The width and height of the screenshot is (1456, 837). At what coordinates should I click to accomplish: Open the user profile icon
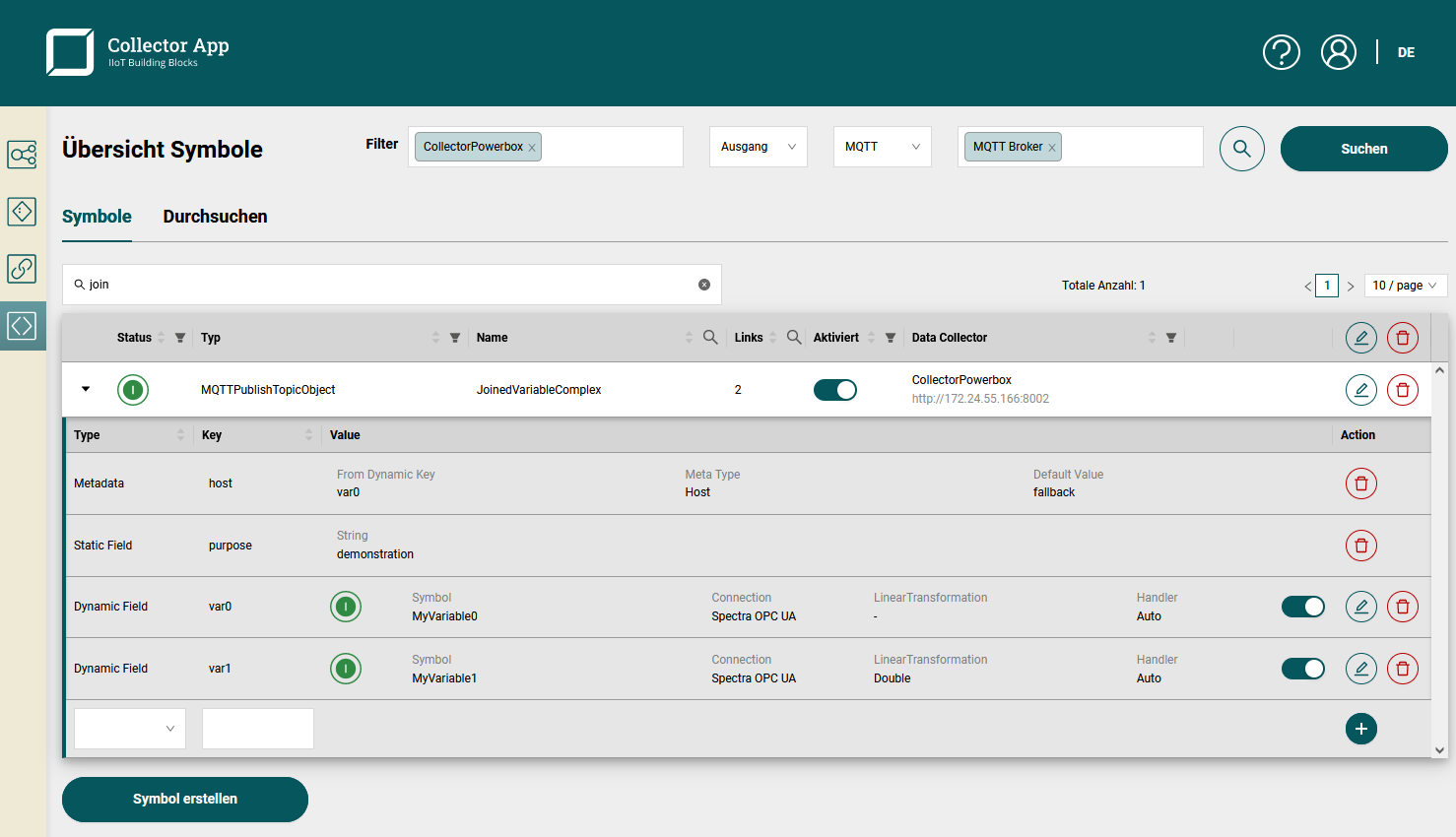point(1339,52)
